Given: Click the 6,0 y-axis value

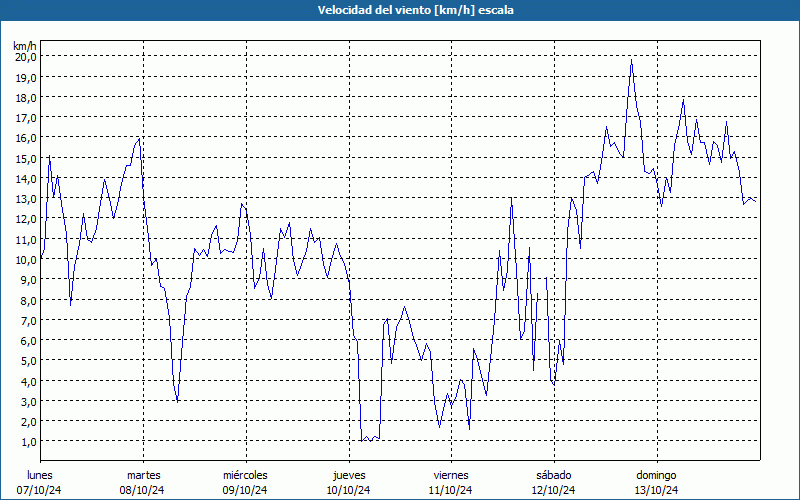Looking at the screenshot, I should coord(29,340).
